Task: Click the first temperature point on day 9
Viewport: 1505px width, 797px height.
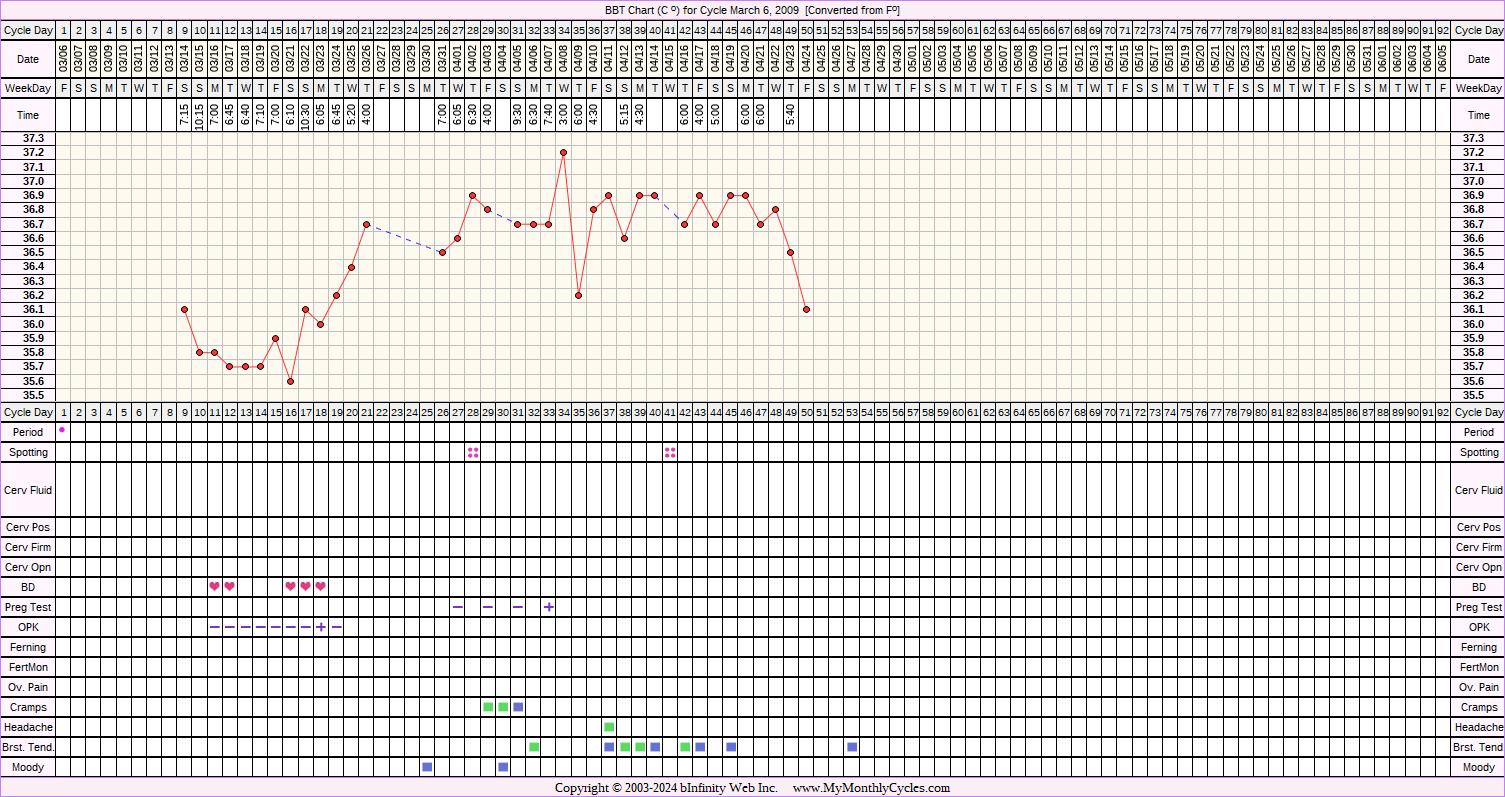Action: coord(184,309)
